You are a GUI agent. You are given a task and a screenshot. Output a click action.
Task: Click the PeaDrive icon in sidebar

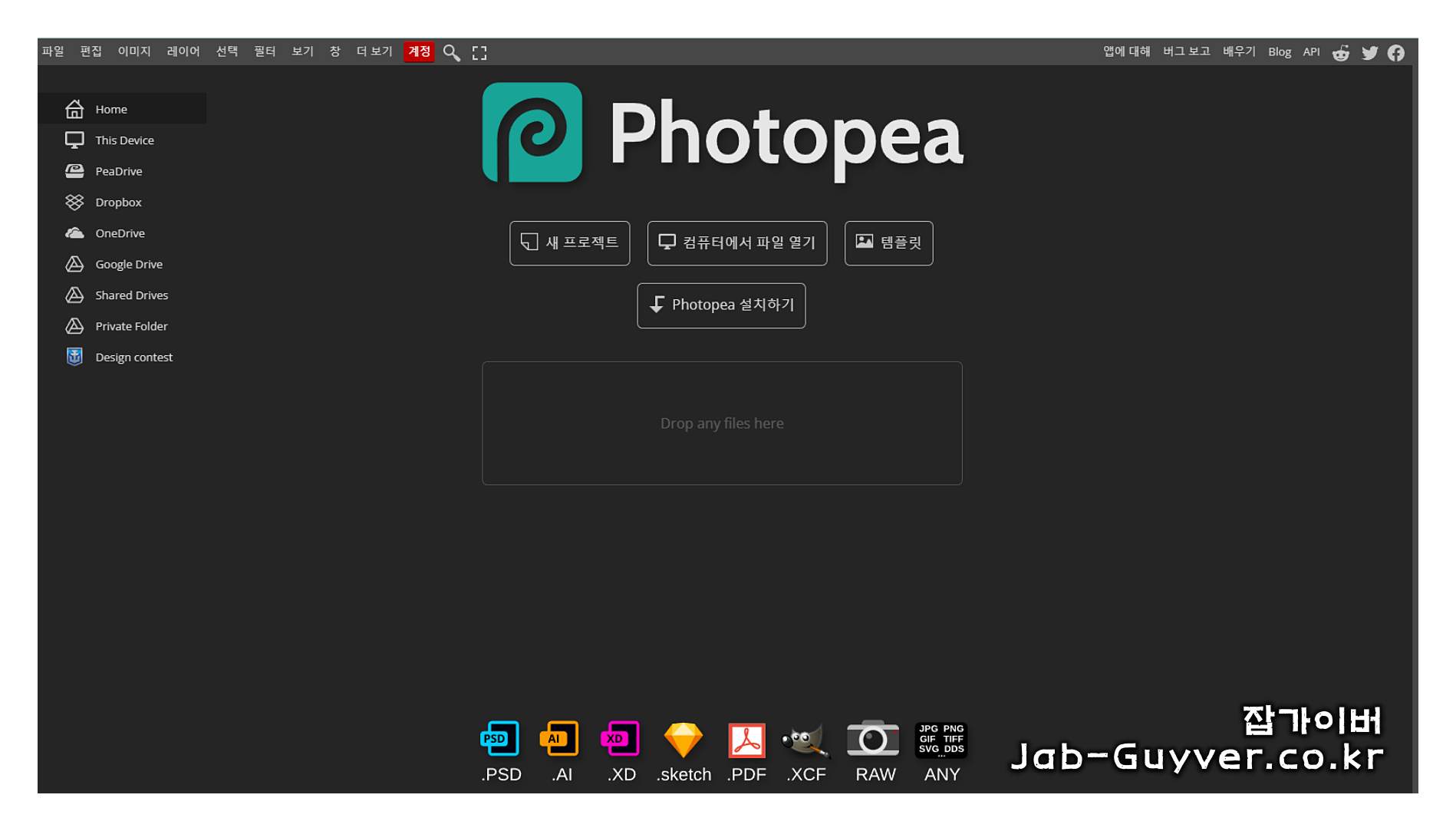(74, 171)
